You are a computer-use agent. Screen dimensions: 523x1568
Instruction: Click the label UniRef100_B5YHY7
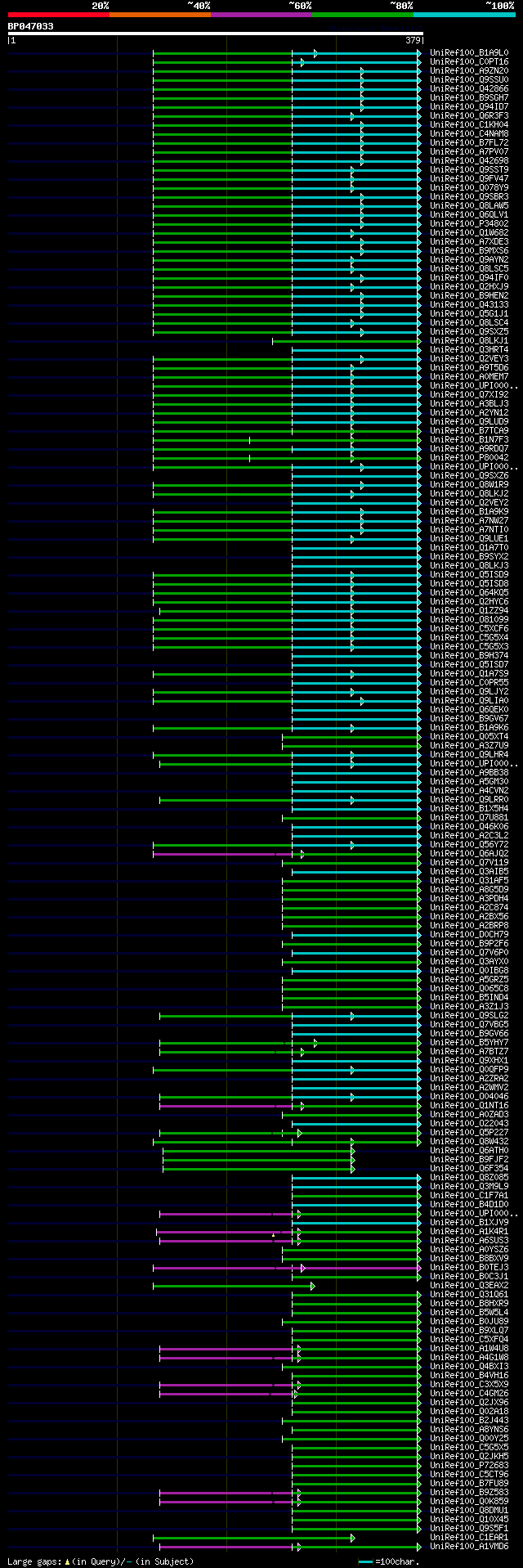[x=469, y=1042]
